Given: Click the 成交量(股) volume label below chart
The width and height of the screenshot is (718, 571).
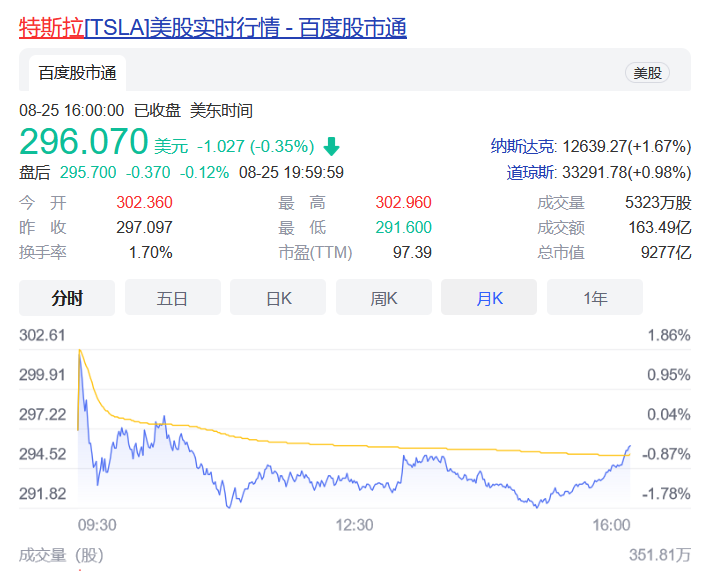Looking at the screenshot, I should tap(58, 554).
